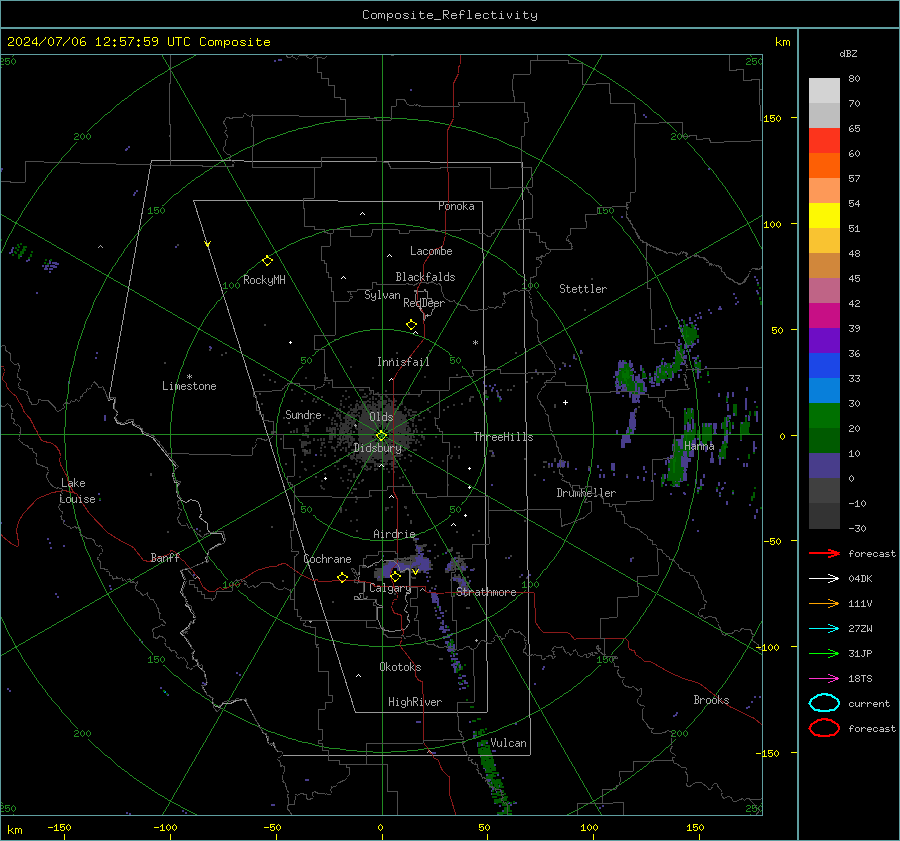900x841 pixels.
Task: Click the HighRiver label
Action: (x=415, y=702)
